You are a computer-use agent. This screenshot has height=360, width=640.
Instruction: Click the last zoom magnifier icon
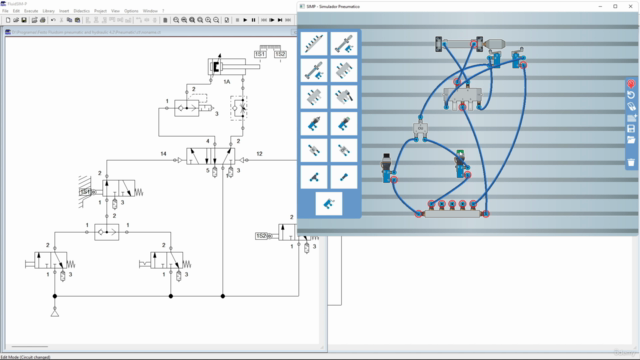click(216, 20)
